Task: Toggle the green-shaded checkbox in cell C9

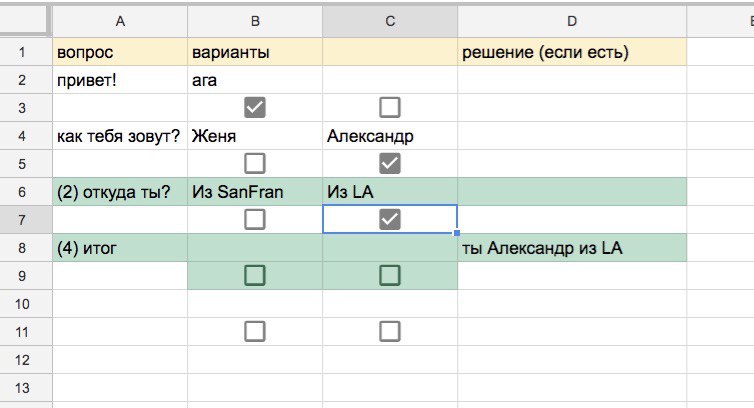Action: (x=390, y=275)
